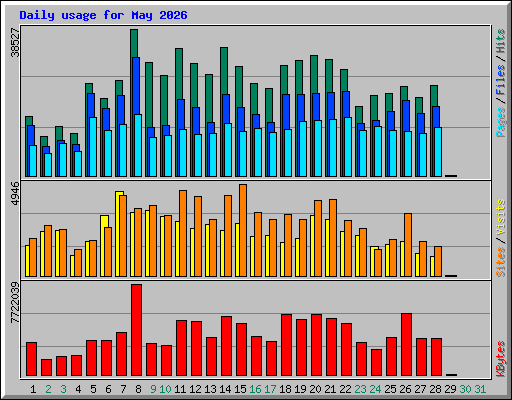Click the 'KBytes' legend label
The width and height of the screenshot is (512, 400).
click(x=501, y=359)
